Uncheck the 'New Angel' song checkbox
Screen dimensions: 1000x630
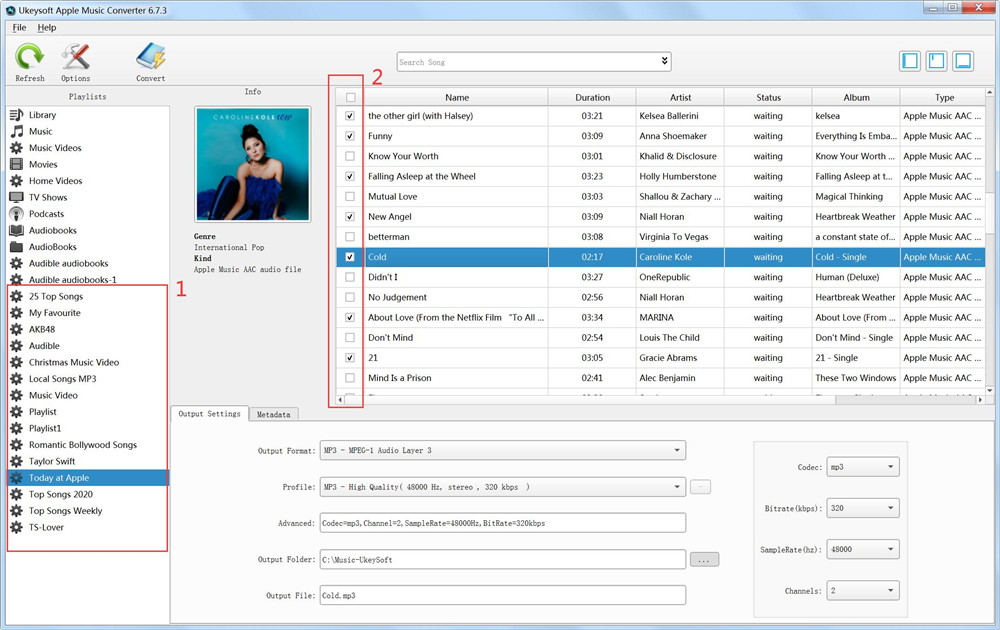click(350, 217)
